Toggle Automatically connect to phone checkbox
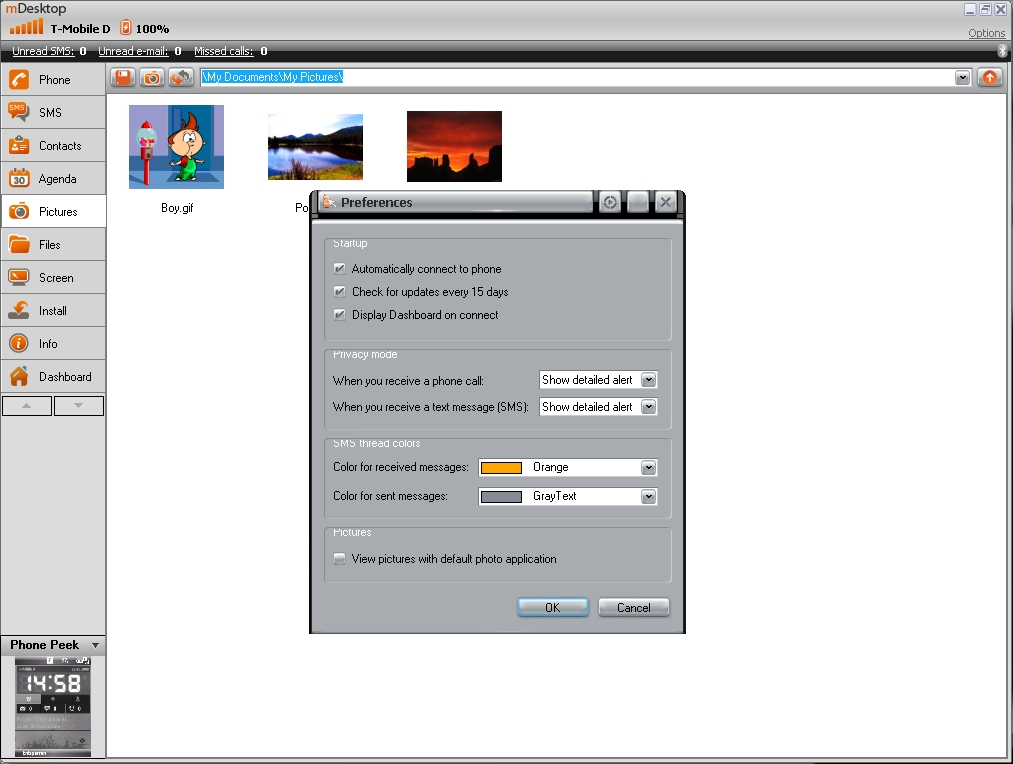 pos(339,269)
